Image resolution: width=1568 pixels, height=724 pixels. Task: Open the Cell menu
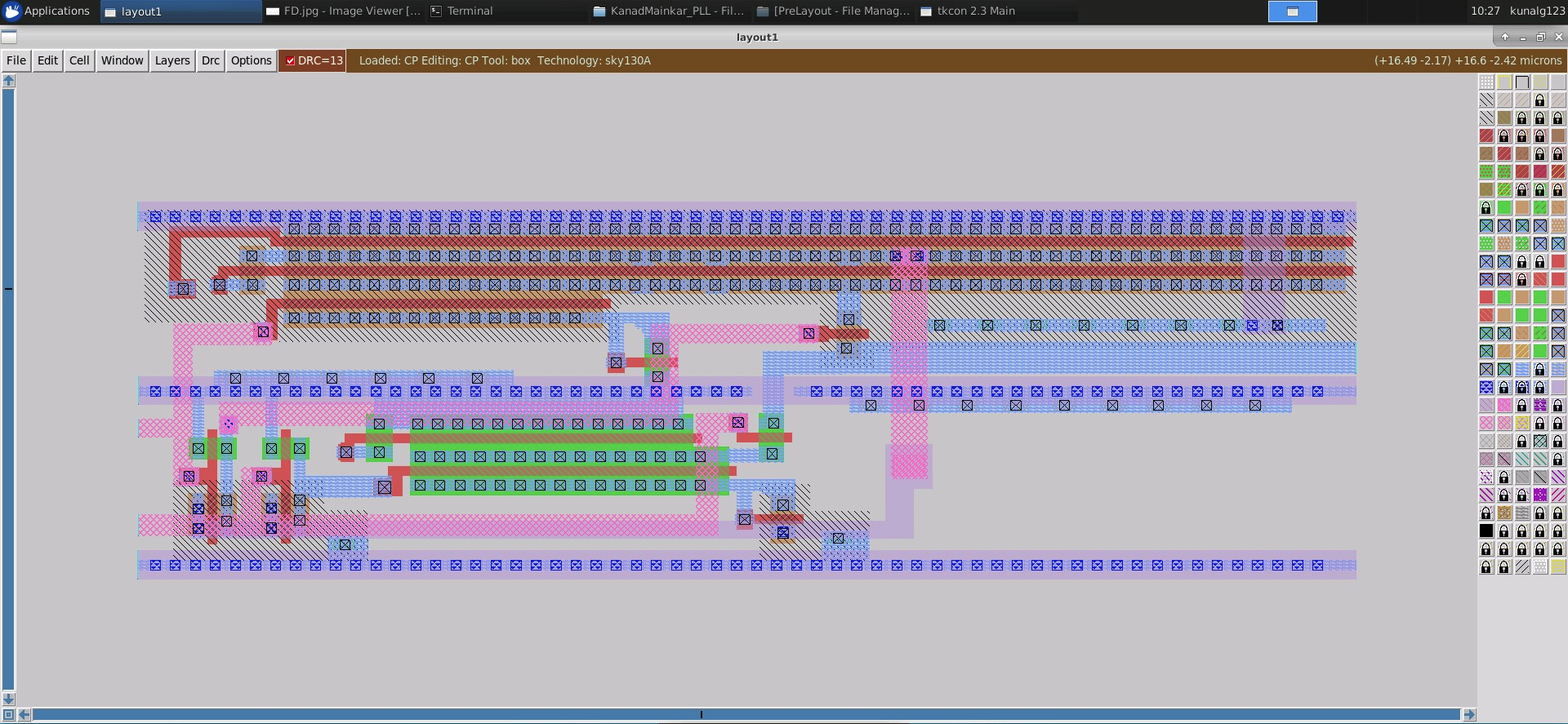click(x=79, y=60)
